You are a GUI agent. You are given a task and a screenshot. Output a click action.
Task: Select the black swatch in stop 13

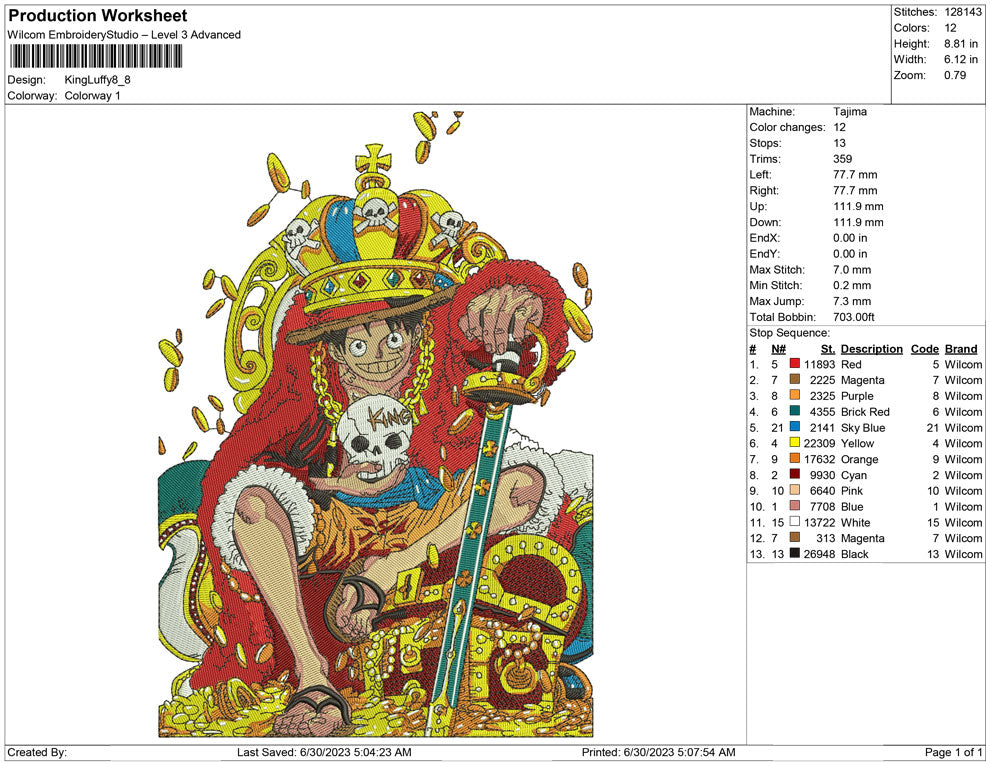click(x=795, y=554)
